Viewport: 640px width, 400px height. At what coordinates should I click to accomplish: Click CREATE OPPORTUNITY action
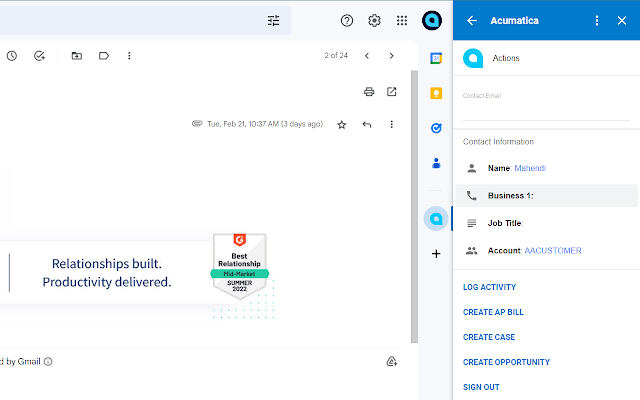click(506, 362)
